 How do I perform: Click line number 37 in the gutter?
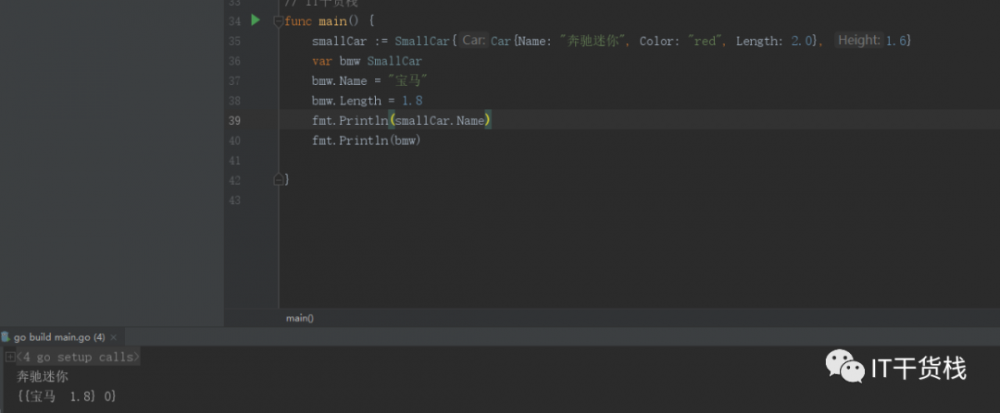click(x=234, y=81)
